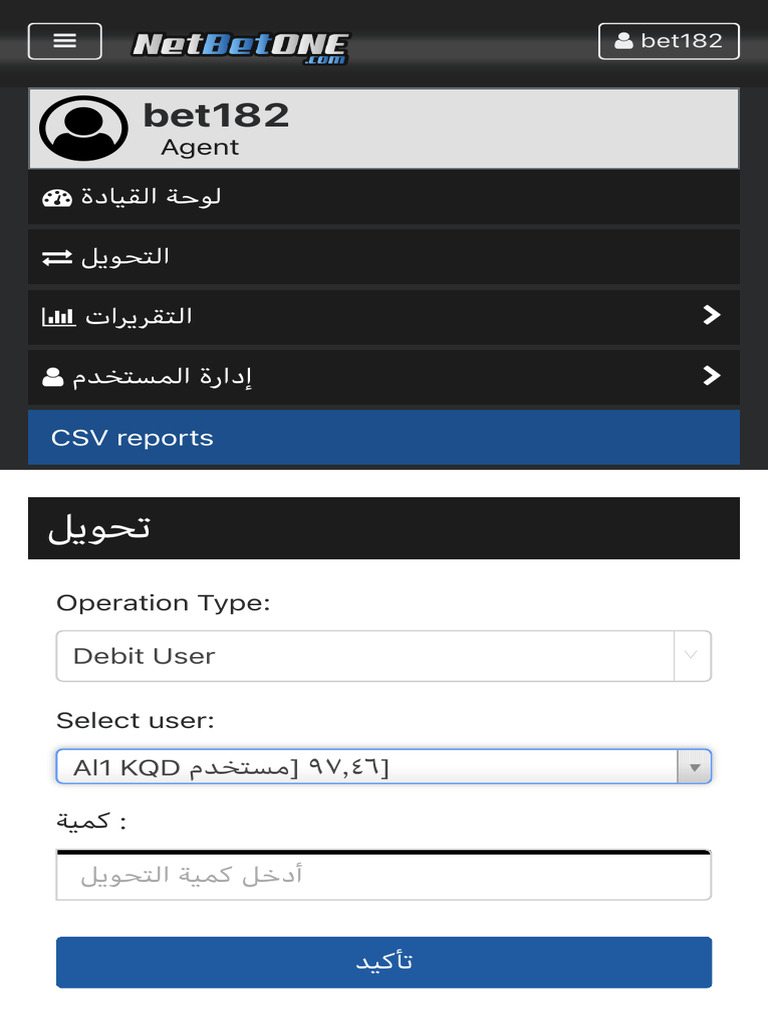Click the user icon in bet182 button

click(624, 41)
